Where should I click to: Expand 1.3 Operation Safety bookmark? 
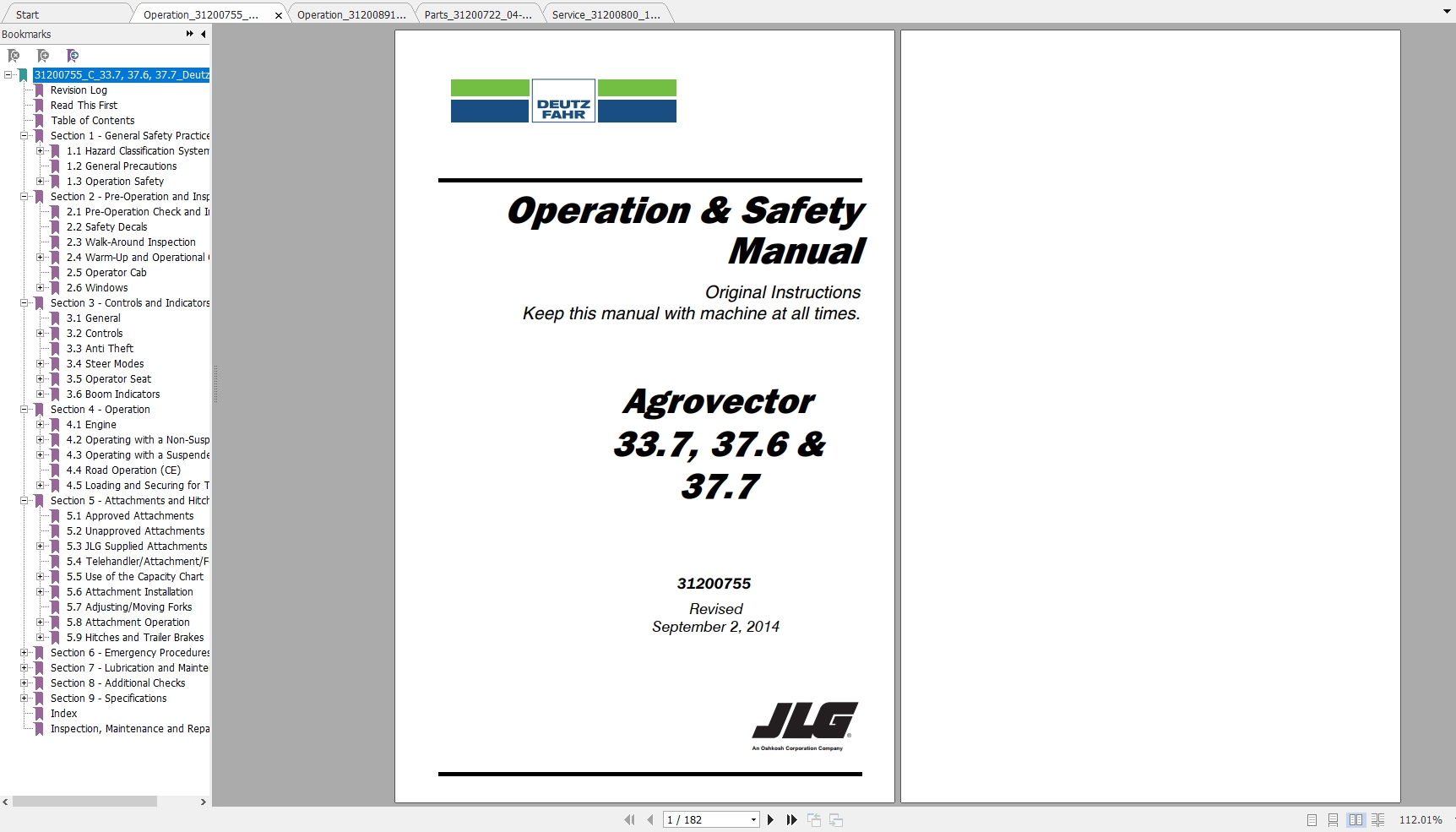[40, 181]
